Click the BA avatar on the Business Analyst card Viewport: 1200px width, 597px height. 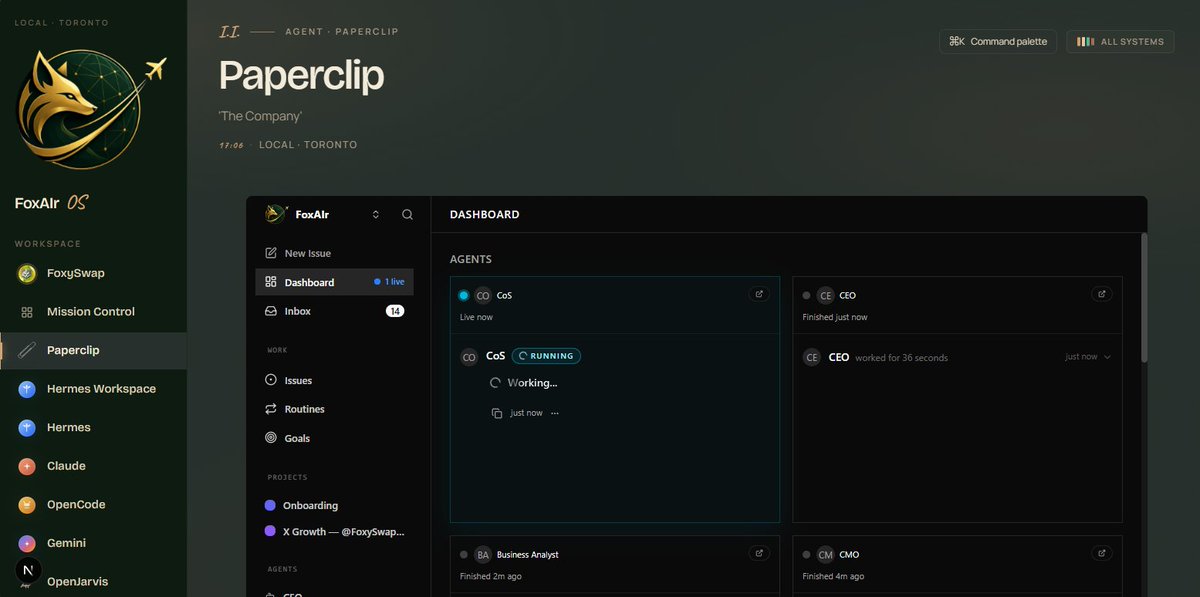483,554
